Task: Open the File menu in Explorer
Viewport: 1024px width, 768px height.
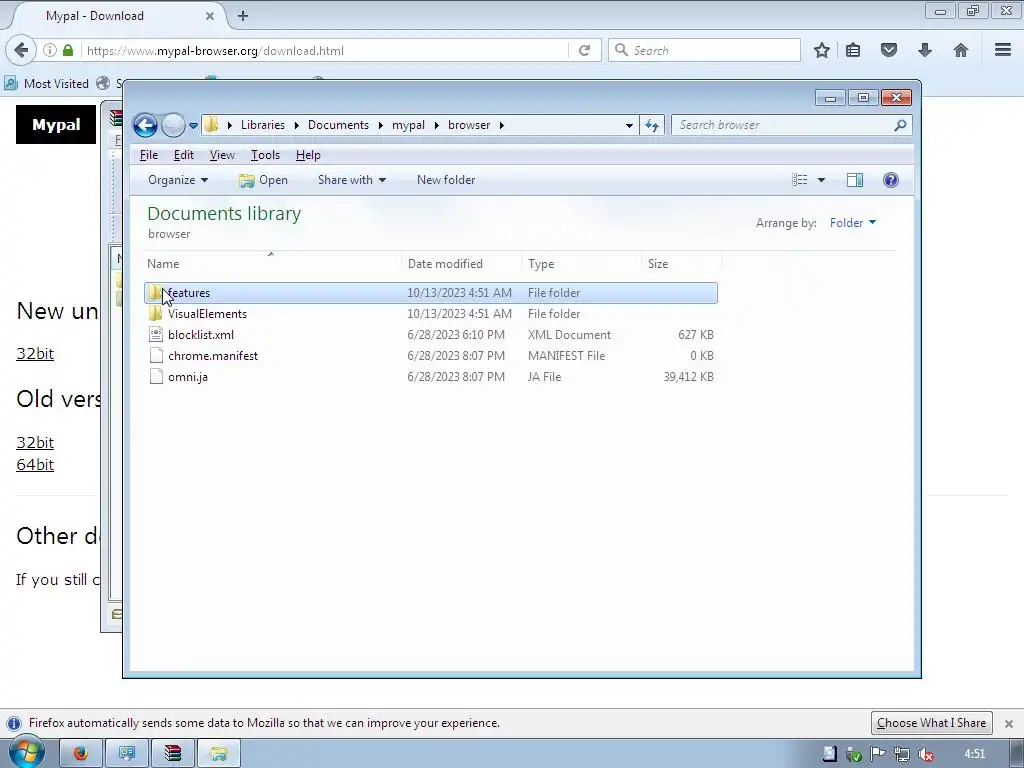Action: 149,155
